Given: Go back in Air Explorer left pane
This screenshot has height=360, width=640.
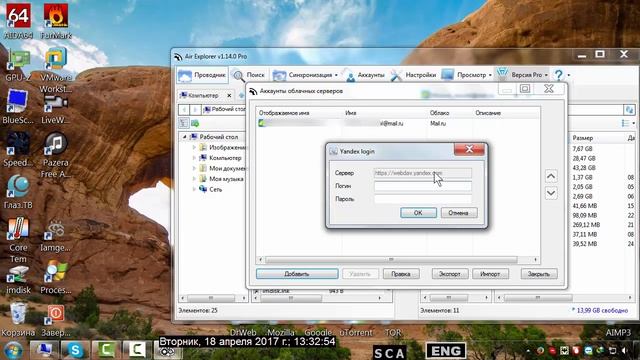Looking at the screenshot, I should (x=184, y=110).
